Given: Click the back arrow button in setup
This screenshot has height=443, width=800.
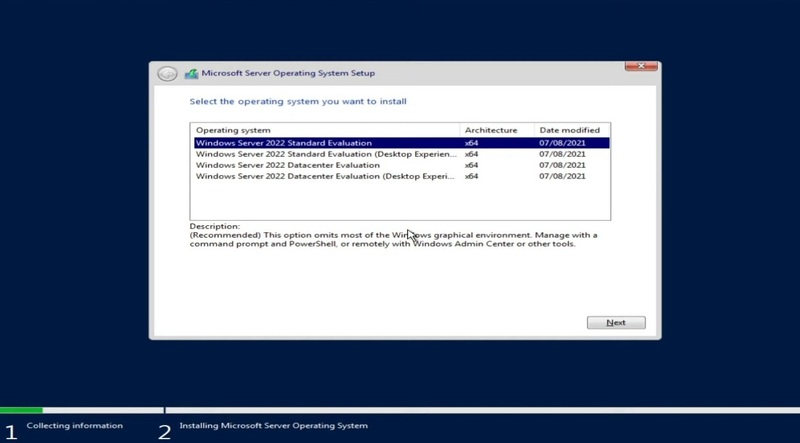Looking at the screenshot, I should [167, 74].
